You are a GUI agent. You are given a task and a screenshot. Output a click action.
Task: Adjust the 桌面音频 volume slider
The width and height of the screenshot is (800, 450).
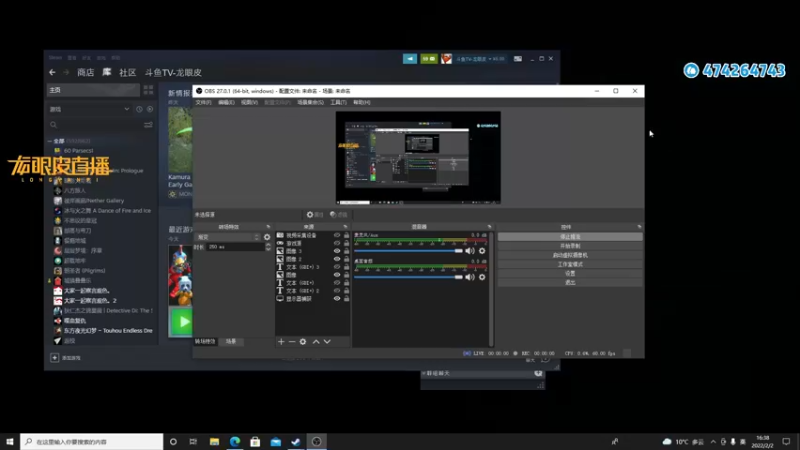coord(408,277)
